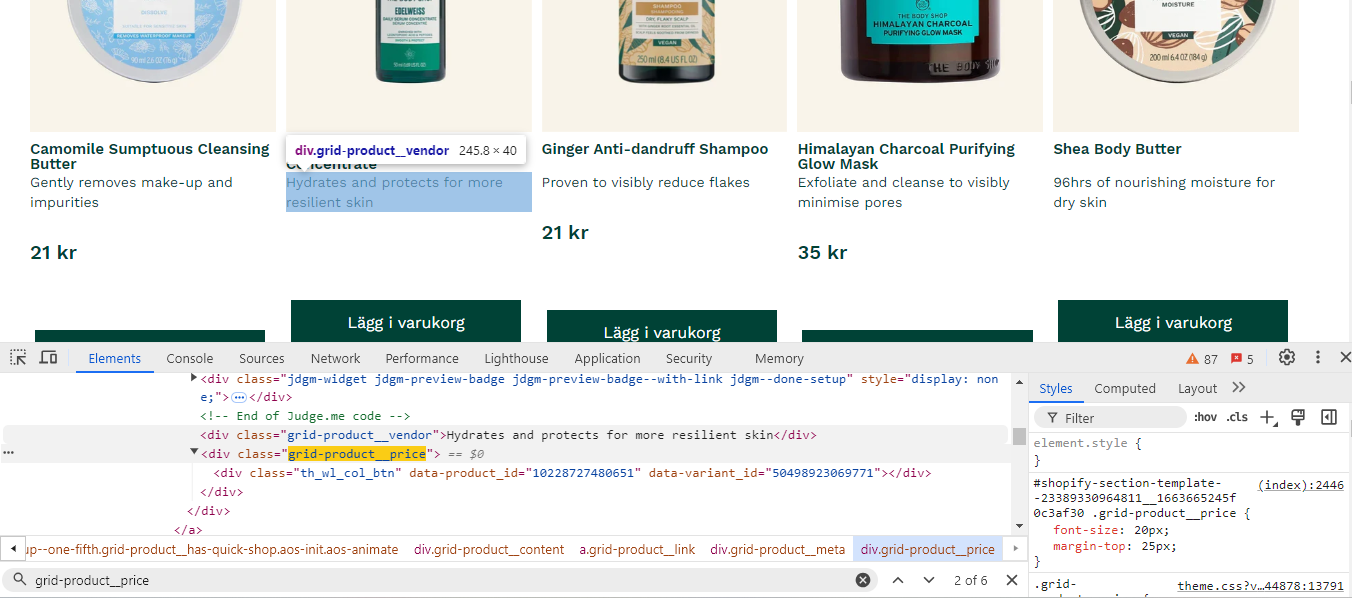Click the ellipsis next to the selected node
Viewport: 1352px width, 598px height.
[8, 453]
